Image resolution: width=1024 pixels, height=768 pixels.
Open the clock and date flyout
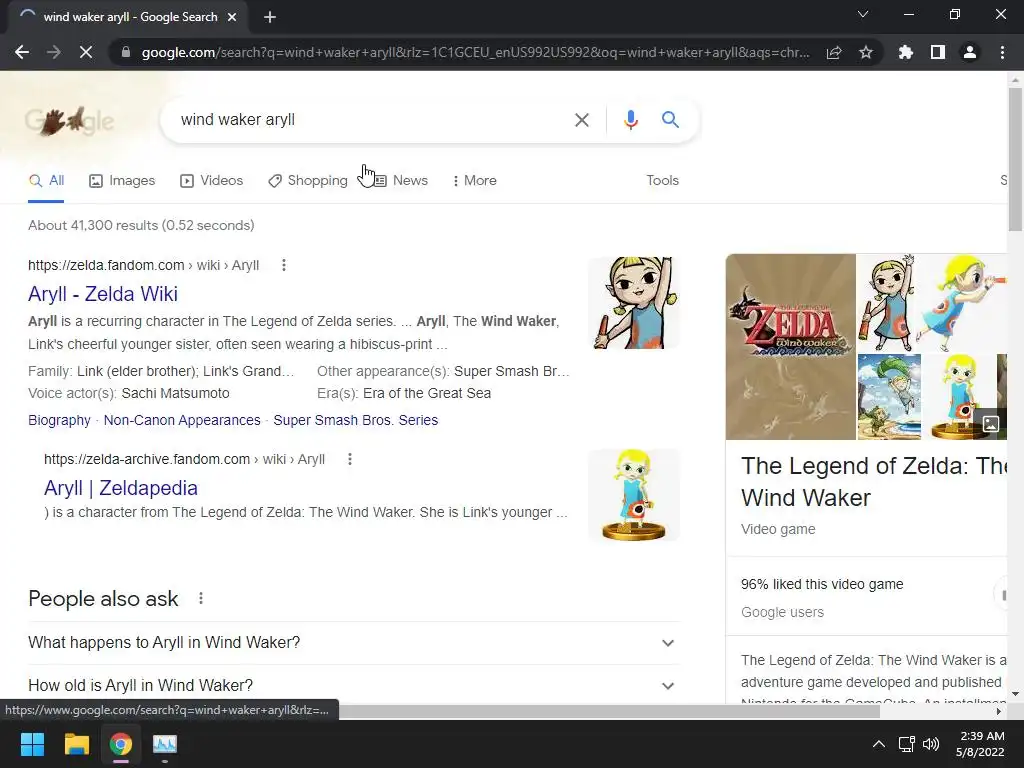(980, 744)
